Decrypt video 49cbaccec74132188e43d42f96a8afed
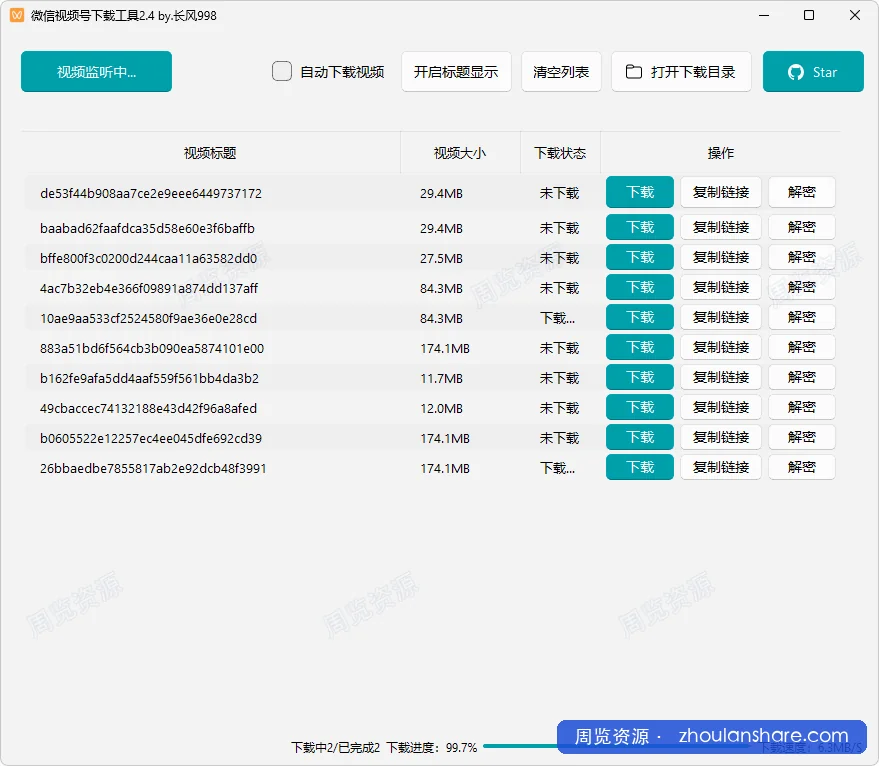The height and width of the screenshot is (766, 879). (x=802, y=407)
